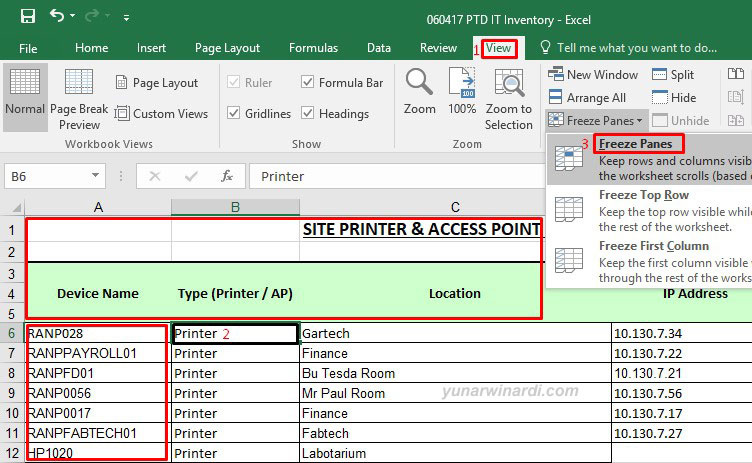Expand the Freeze Panes dropdown button
Screen dimensions: 752x463
click(596, 120)
